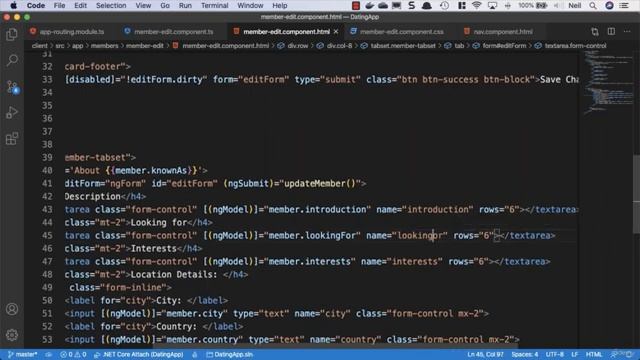Open the Run menu
The image size is (640, 360).
[185, 5]
